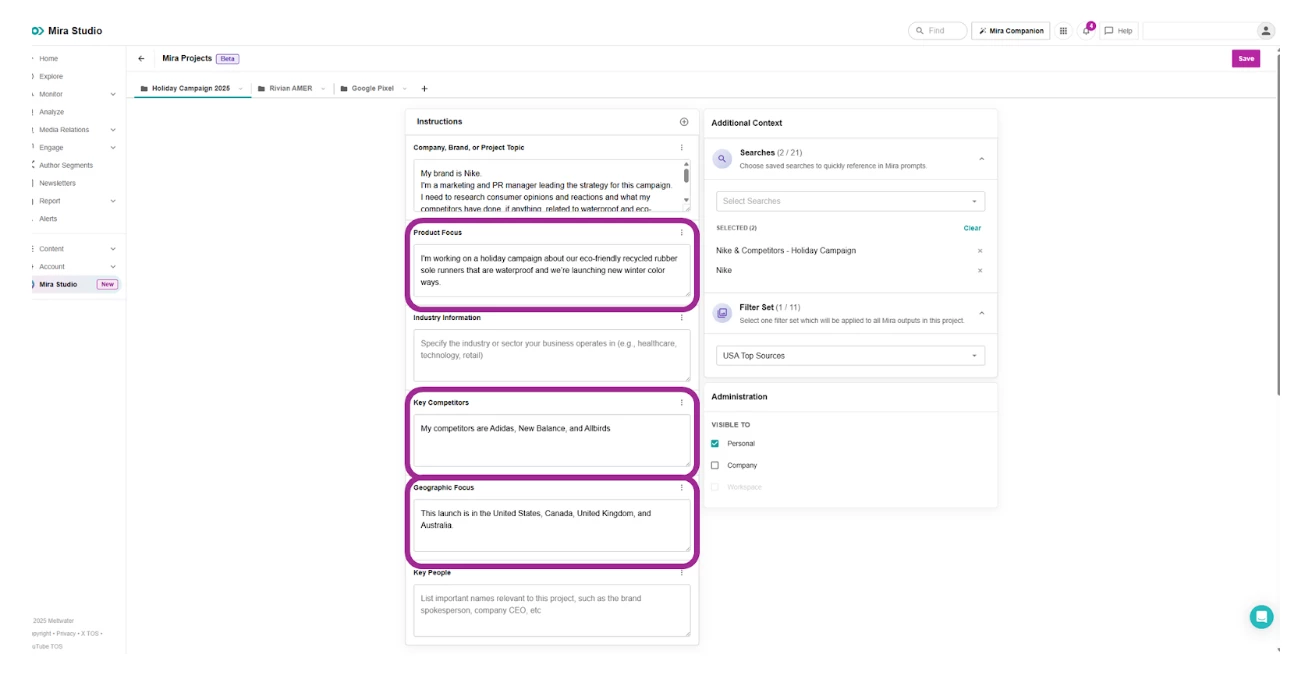Click the Mira Studio logo at top left
The image size is (1302, 694).
click(x=67, y=31)
